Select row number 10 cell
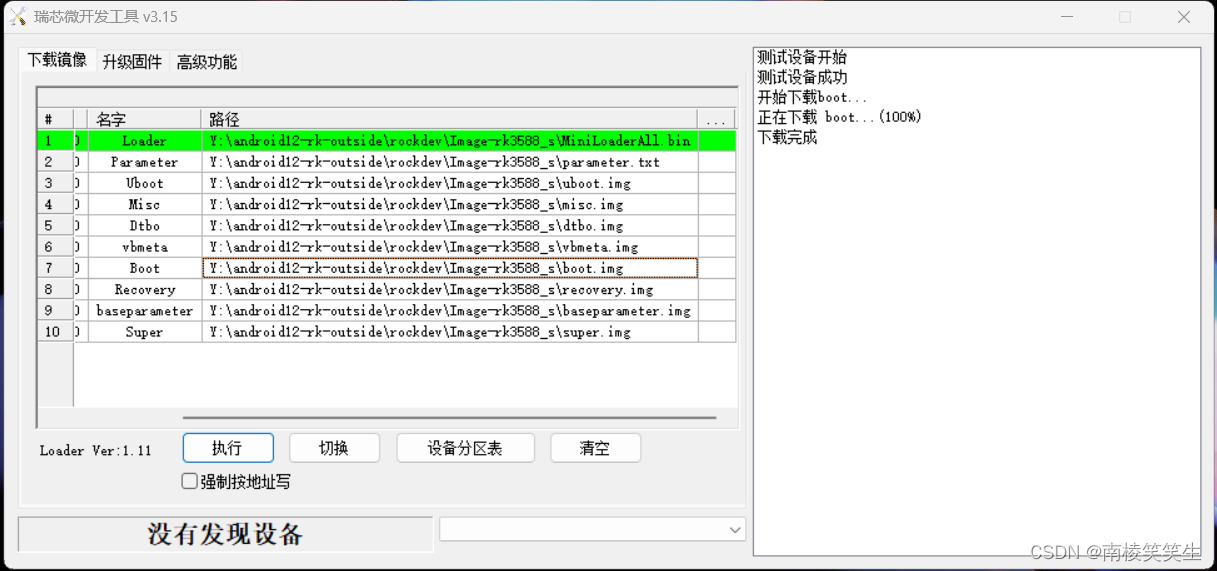This screenshot has width=1217, height=571. click(55, 331)
